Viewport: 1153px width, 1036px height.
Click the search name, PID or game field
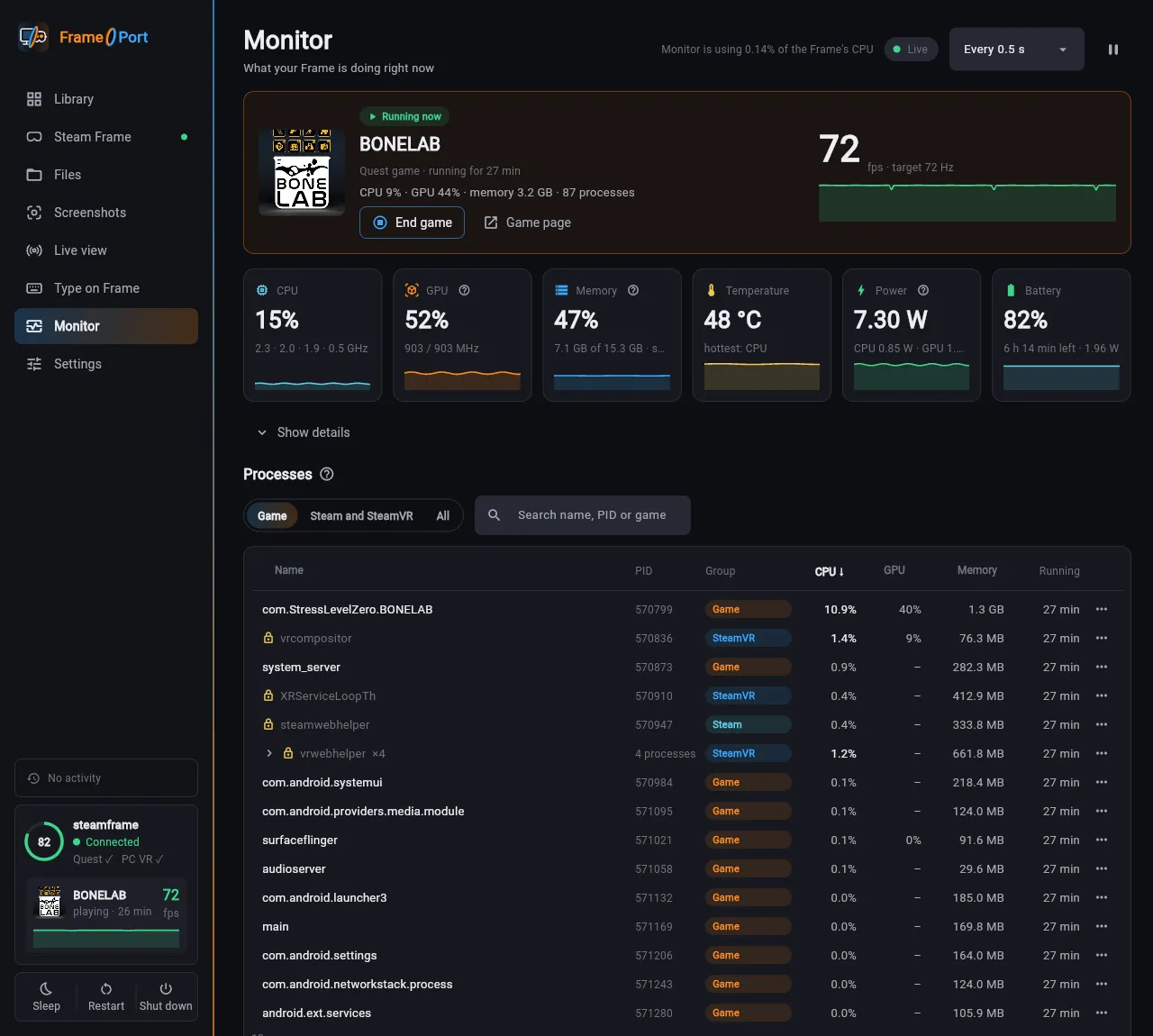click(583, 515)
